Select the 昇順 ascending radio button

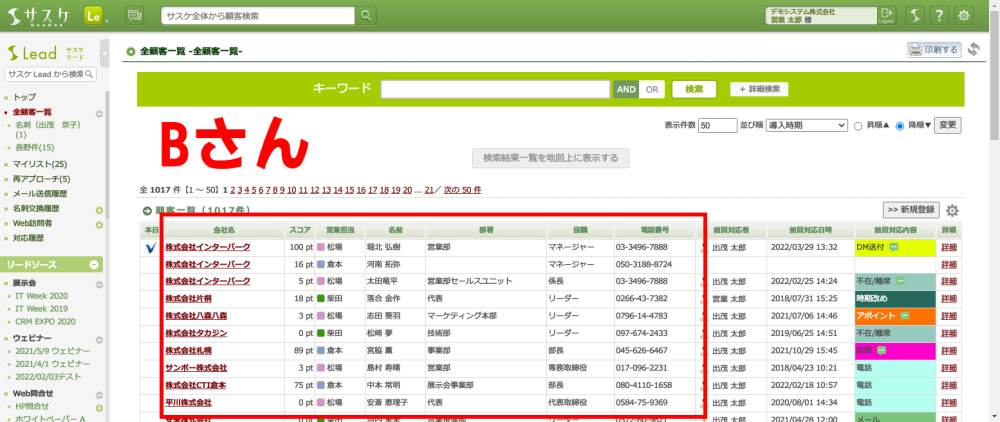[x=858, y=126]
